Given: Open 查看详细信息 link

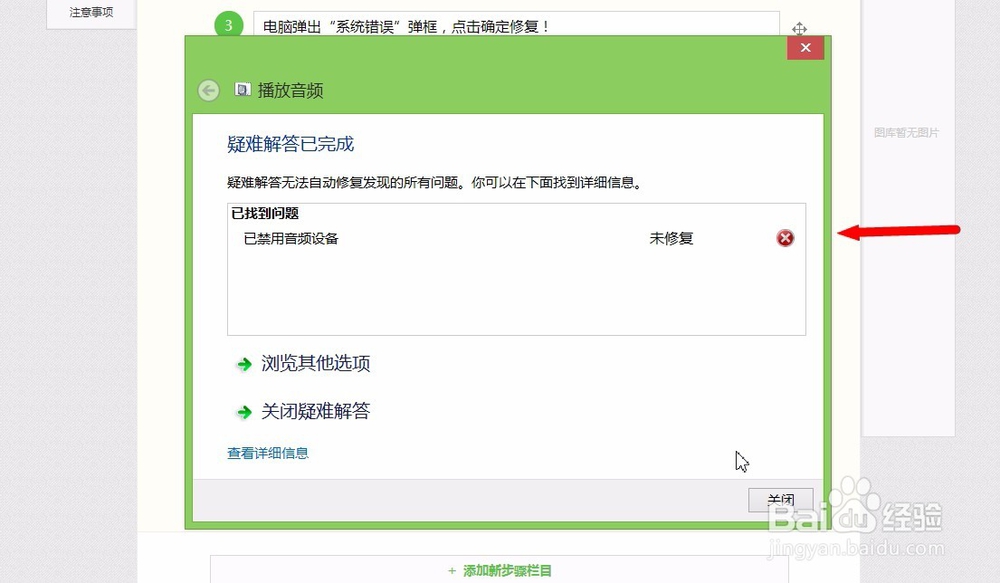Looking at the screenshot, I should [266, 453].
